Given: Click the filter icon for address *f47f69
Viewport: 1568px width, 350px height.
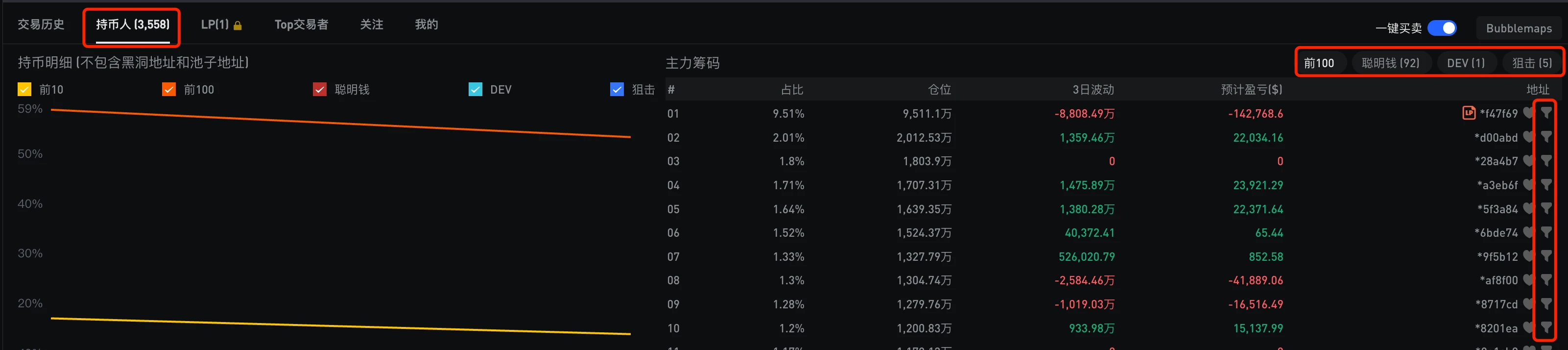Looking at the screenshot, I should pyautogui.click(x=1545, y=113).
